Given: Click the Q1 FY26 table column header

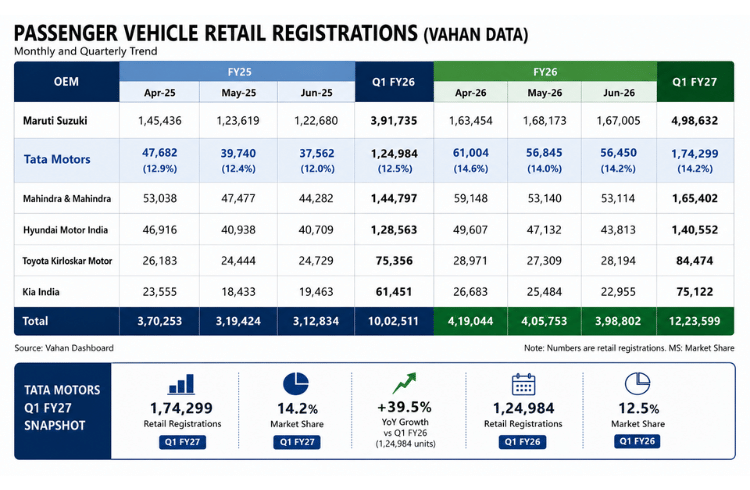Looking at the screenshot, I should (x=394, y=82).
